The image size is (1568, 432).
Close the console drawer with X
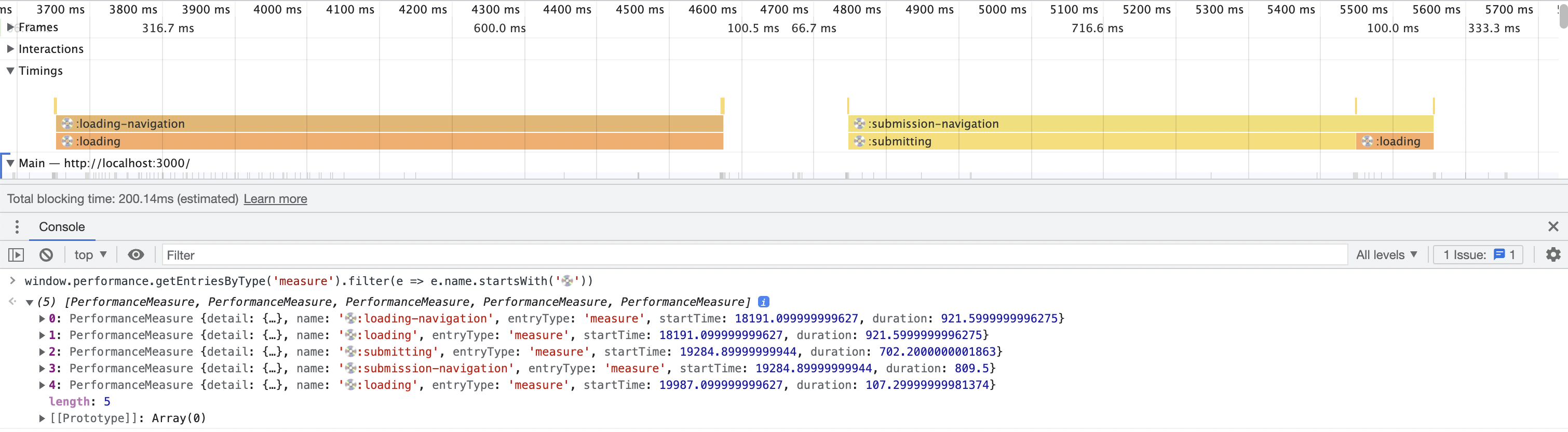1553,227
